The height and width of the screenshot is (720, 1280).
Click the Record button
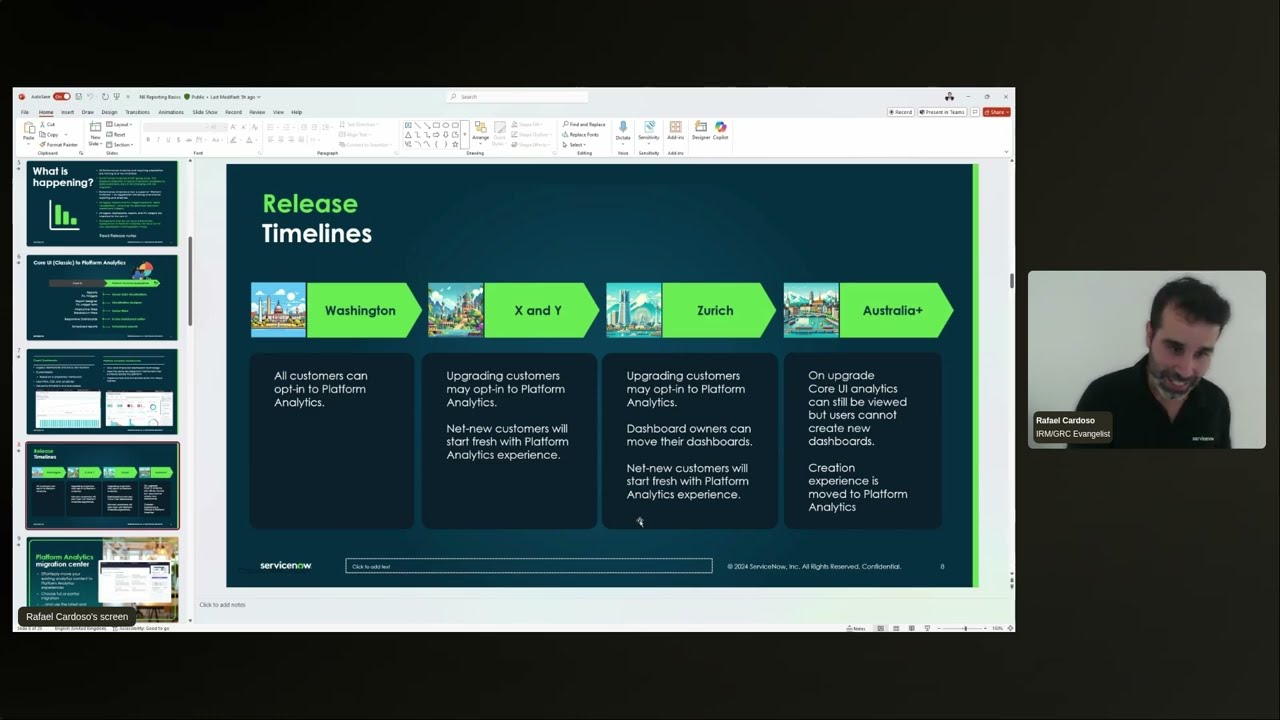click(x=901, y=112)
